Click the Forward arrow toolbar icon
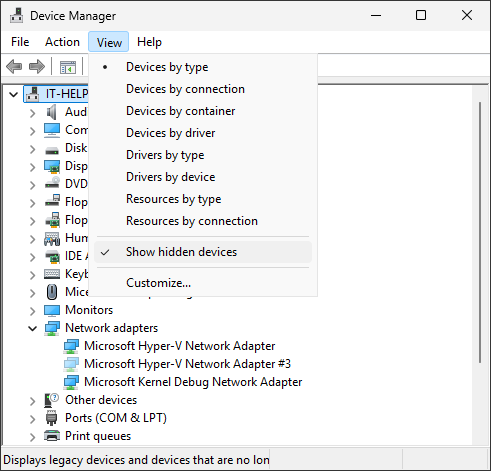 click(37, 66)
